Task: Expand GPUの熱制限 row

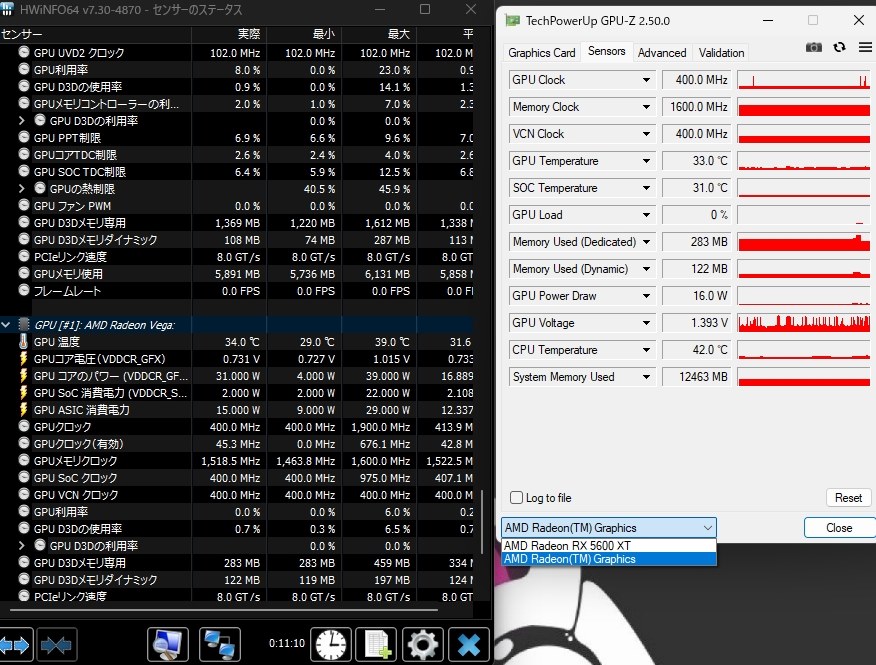Action: pyautogui.click(x=21, y=189)
